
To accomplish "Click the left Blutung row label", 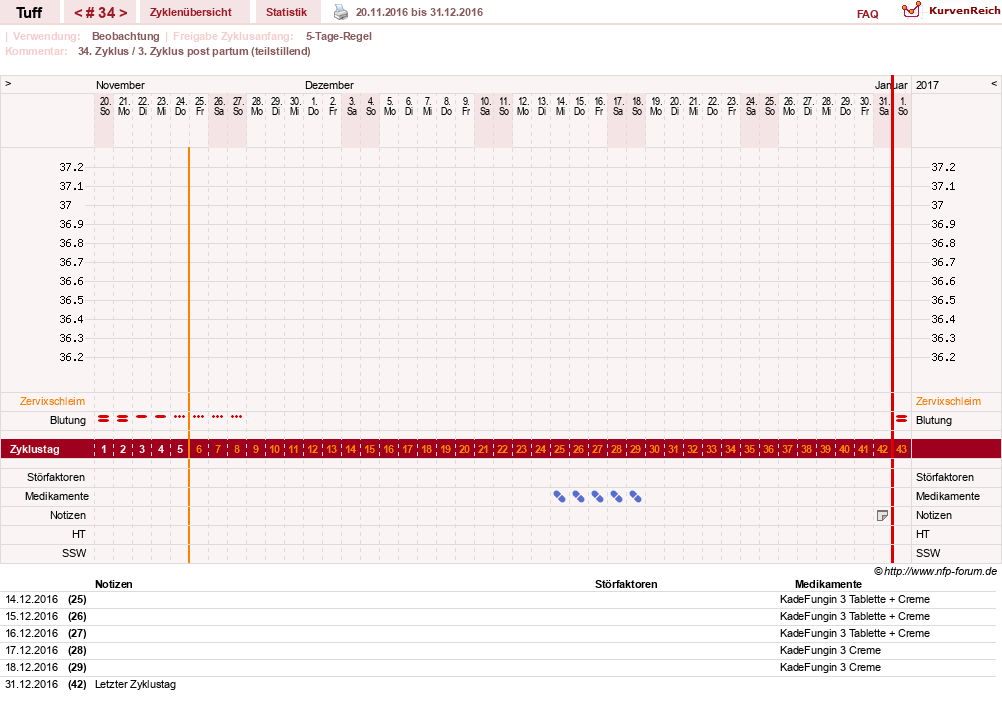I will click(68, 421).
